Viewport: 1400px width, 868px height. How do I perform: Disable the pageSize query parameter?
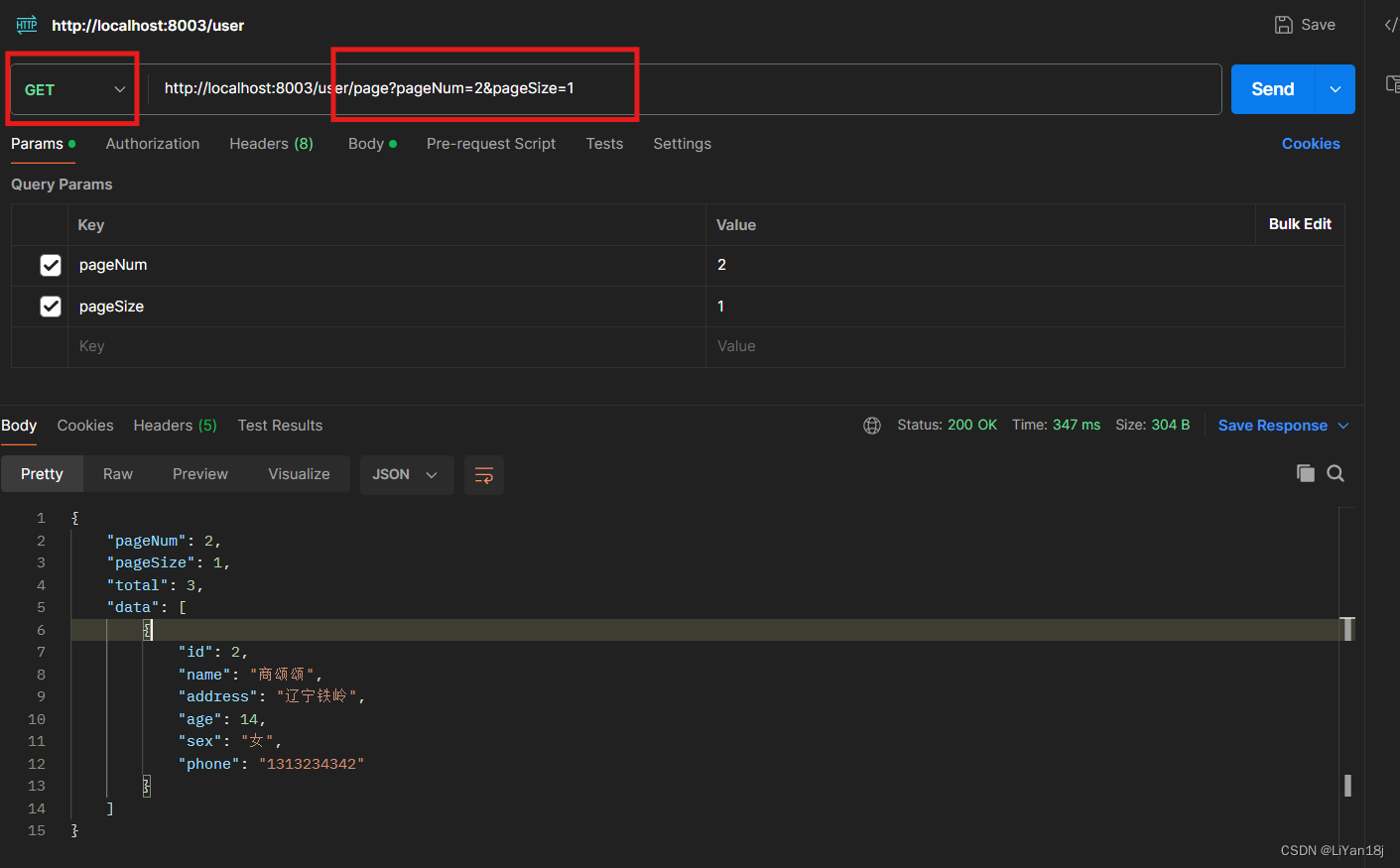(51, 306)
